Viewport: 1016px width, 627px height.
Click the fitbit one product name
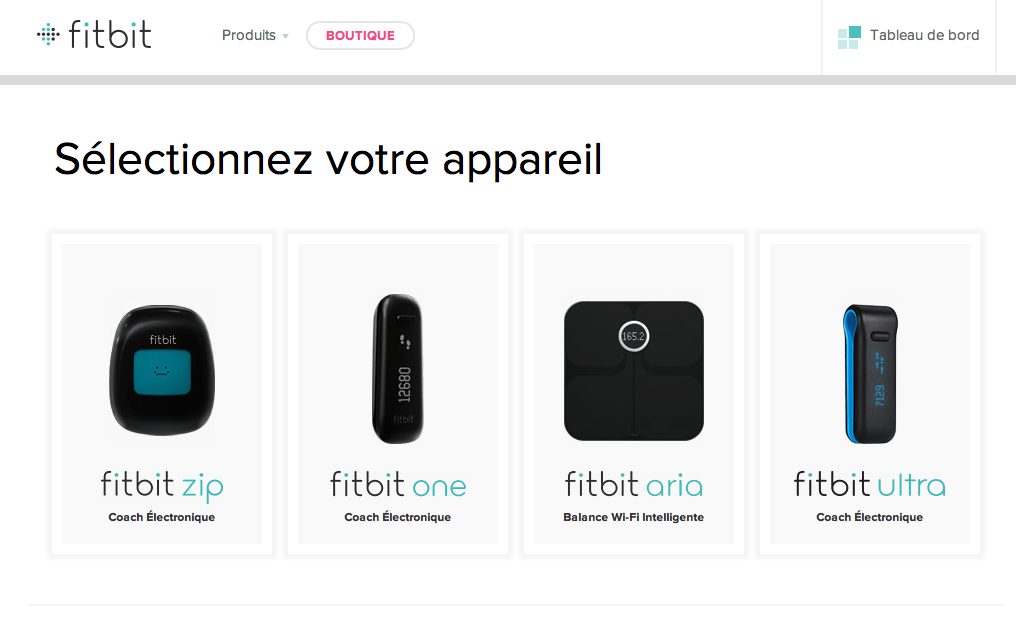[x=398, y=484]
